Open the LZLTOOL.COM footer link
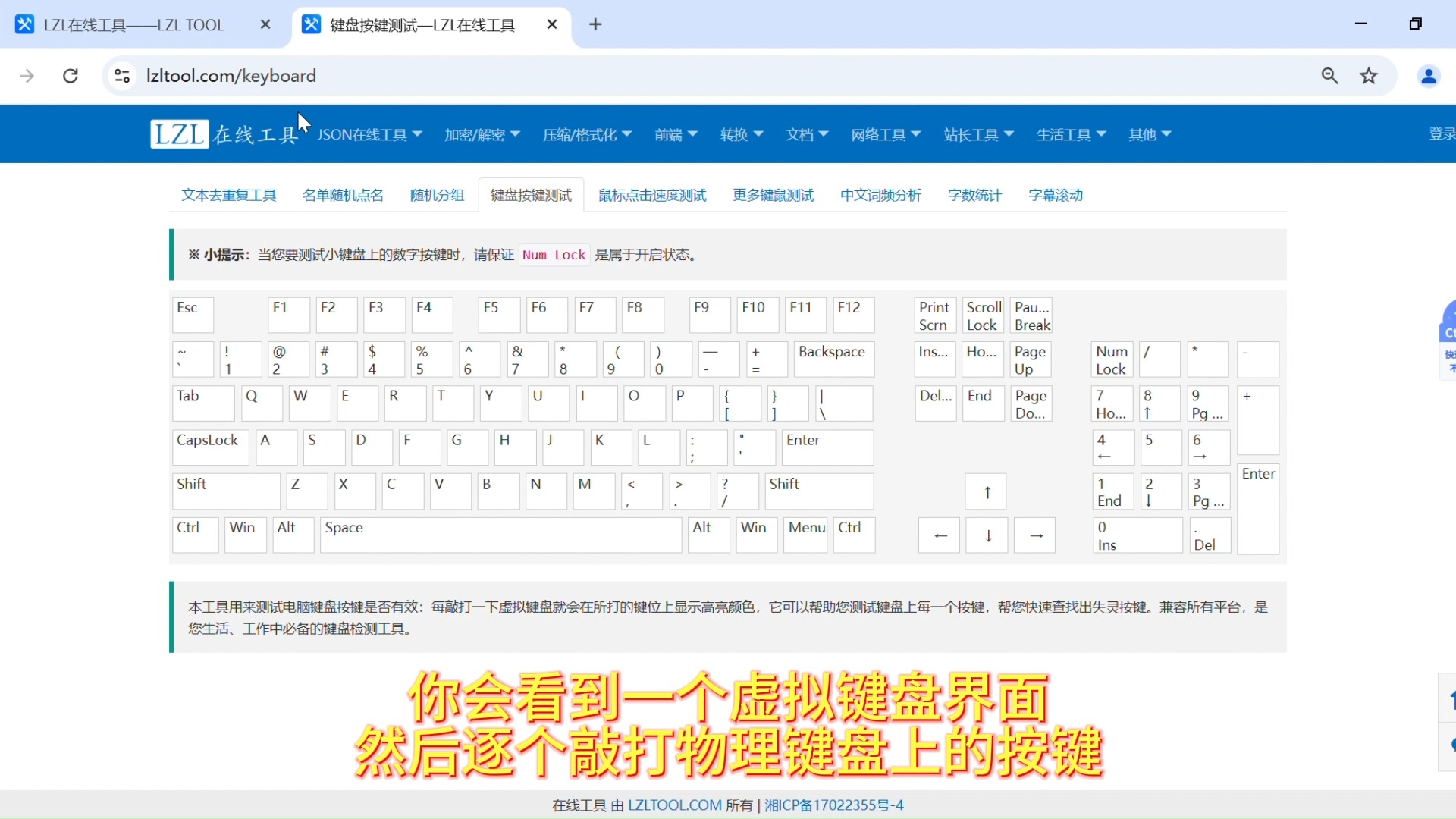The height and width of the screenshot is (819, 1456). (675, 805)
